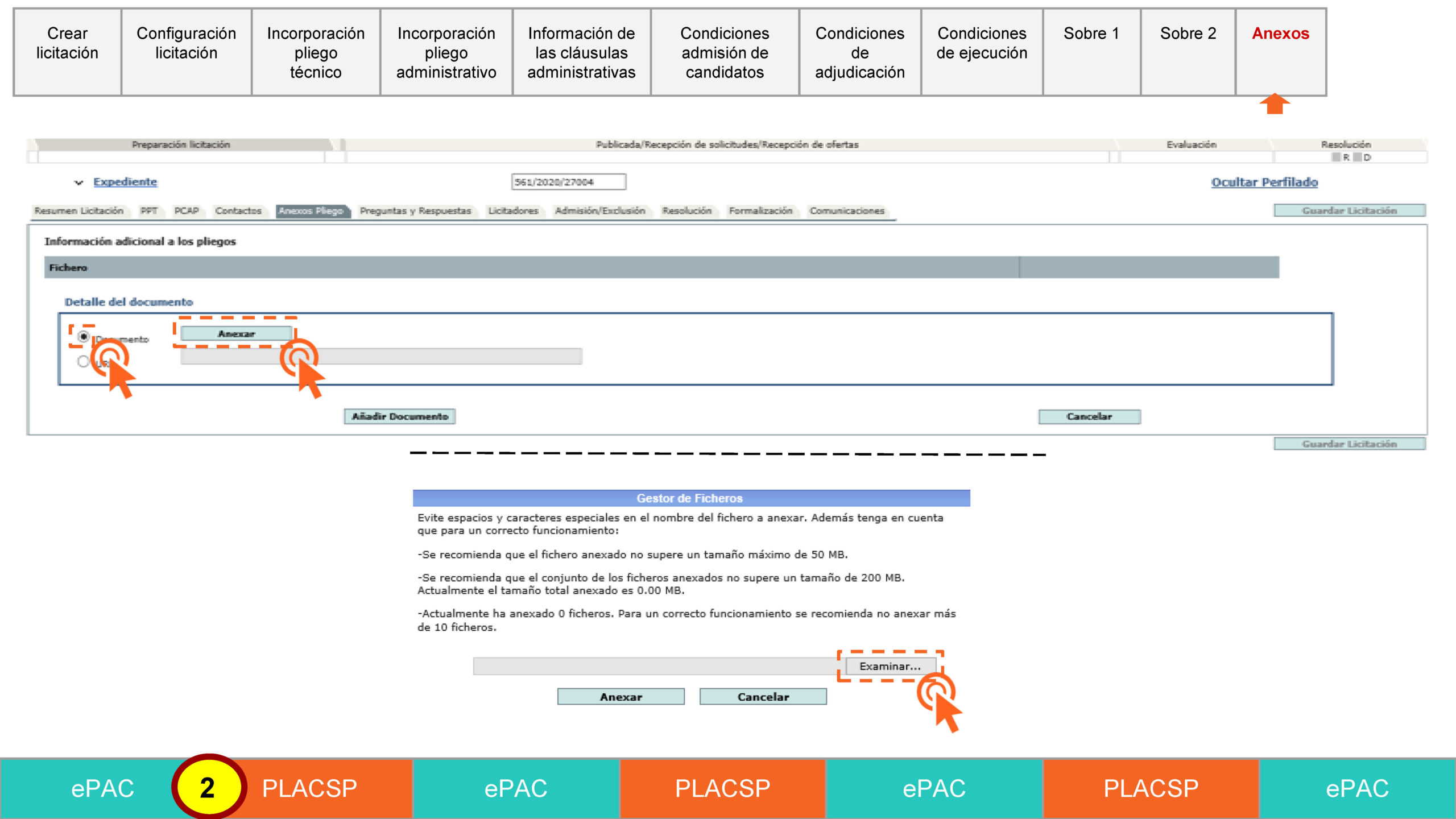This screenshot has height=819, width=1456.
Task: Click the Preparación licitación phase label
Action: (x=181, y=144)
